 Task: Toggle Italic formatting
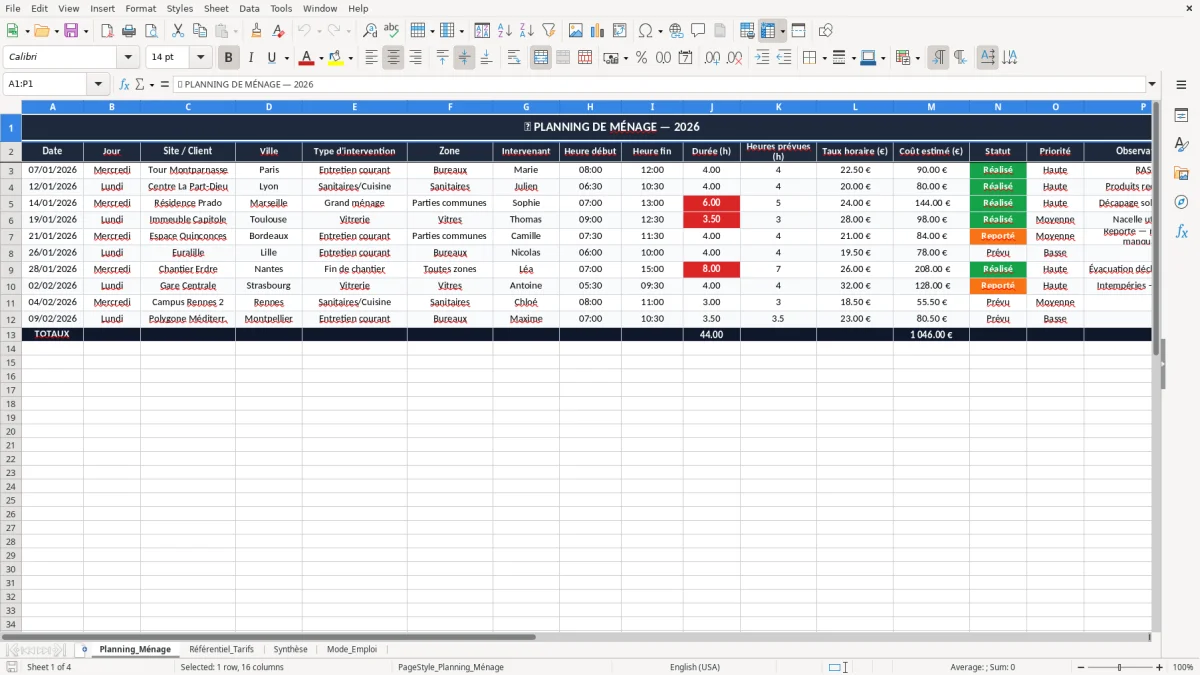(251, 58)
